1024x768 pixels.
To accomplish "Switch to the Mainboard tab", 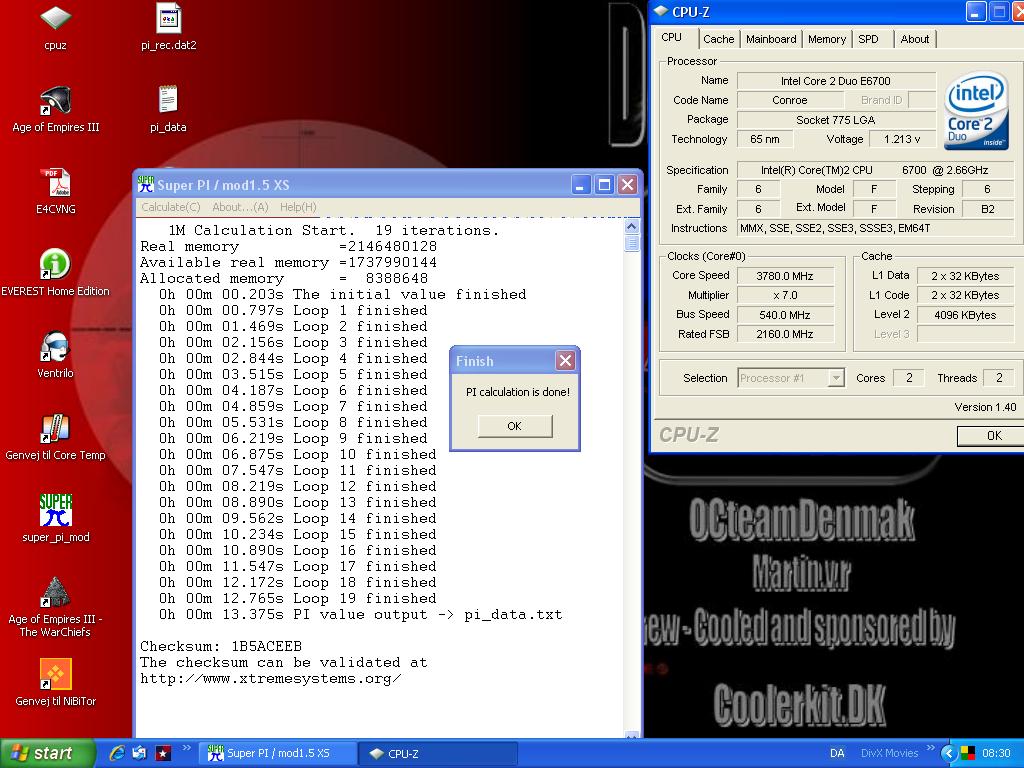I will (771, 39).
